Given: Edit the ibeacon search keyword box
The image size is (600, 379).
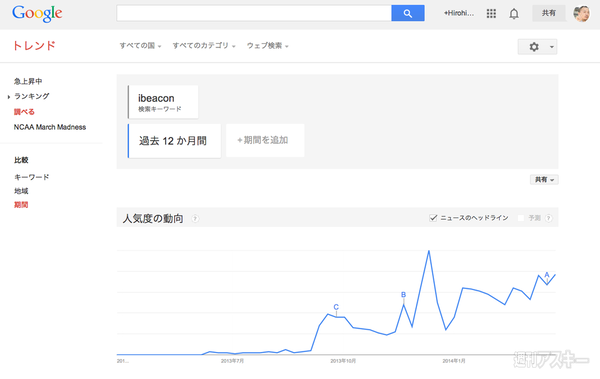Looking at the screenshot, I should click(163, 102).
